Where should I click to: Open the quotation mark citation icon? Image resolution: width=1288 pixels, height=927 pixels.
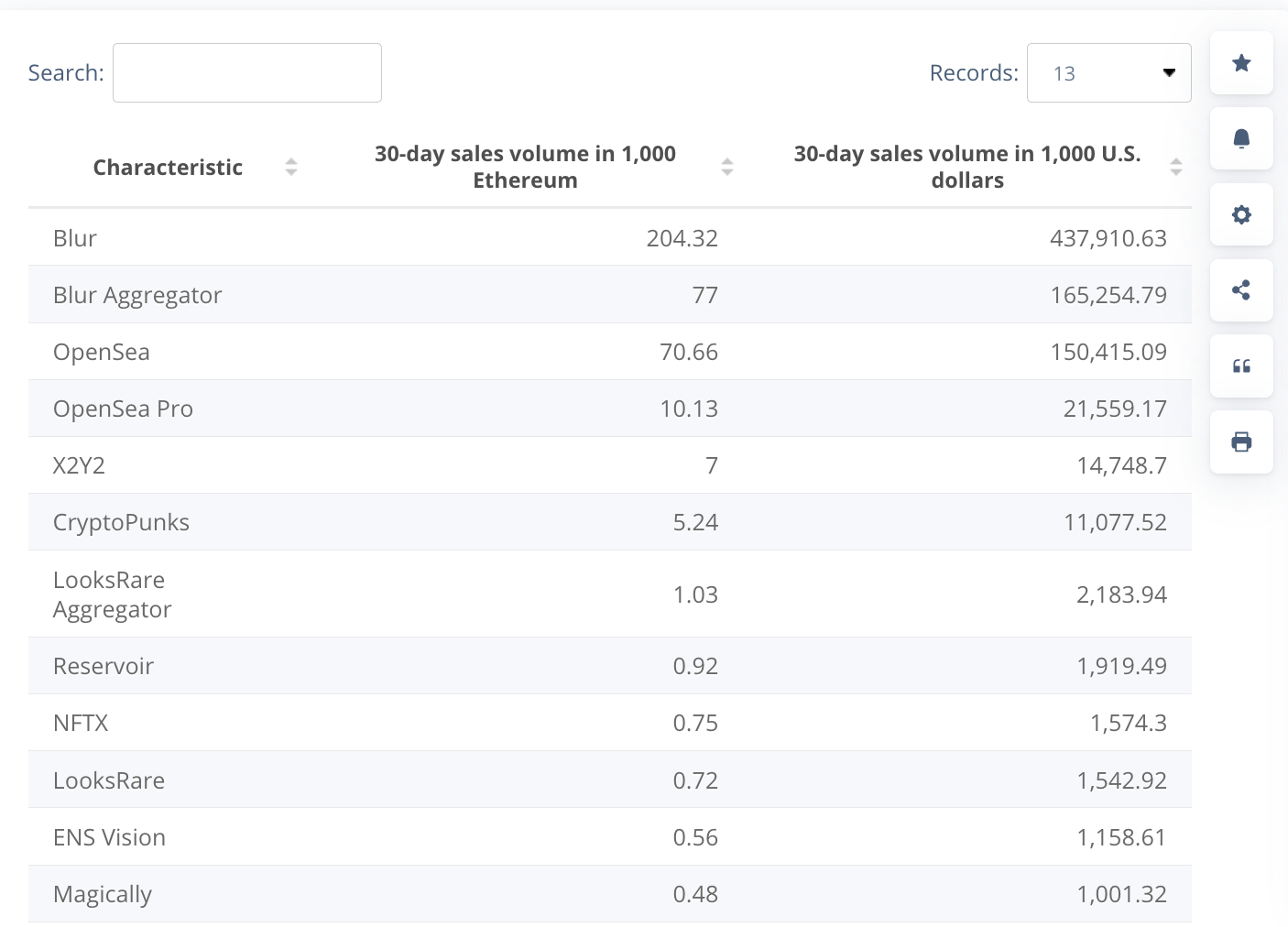[x=1241, y=366]
